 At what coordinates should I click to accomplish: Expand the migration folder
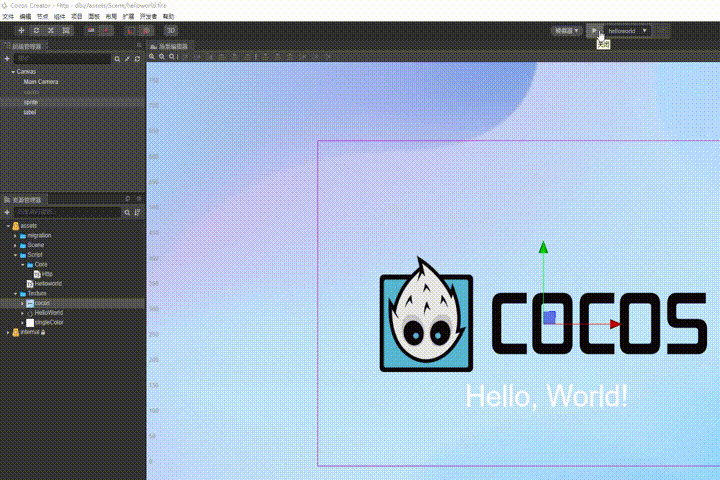click(x=16, y=236)
